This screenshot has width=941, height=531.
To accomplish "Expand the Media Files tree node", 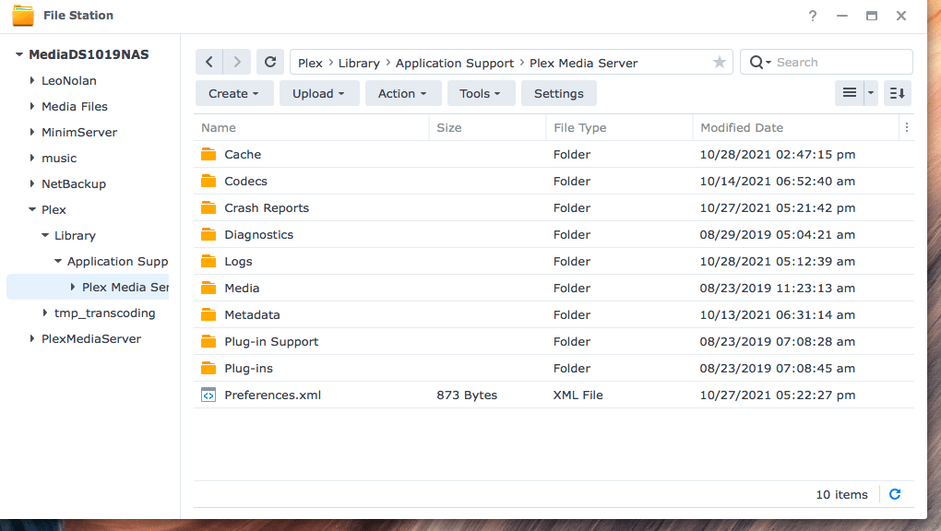I will 32,107.
